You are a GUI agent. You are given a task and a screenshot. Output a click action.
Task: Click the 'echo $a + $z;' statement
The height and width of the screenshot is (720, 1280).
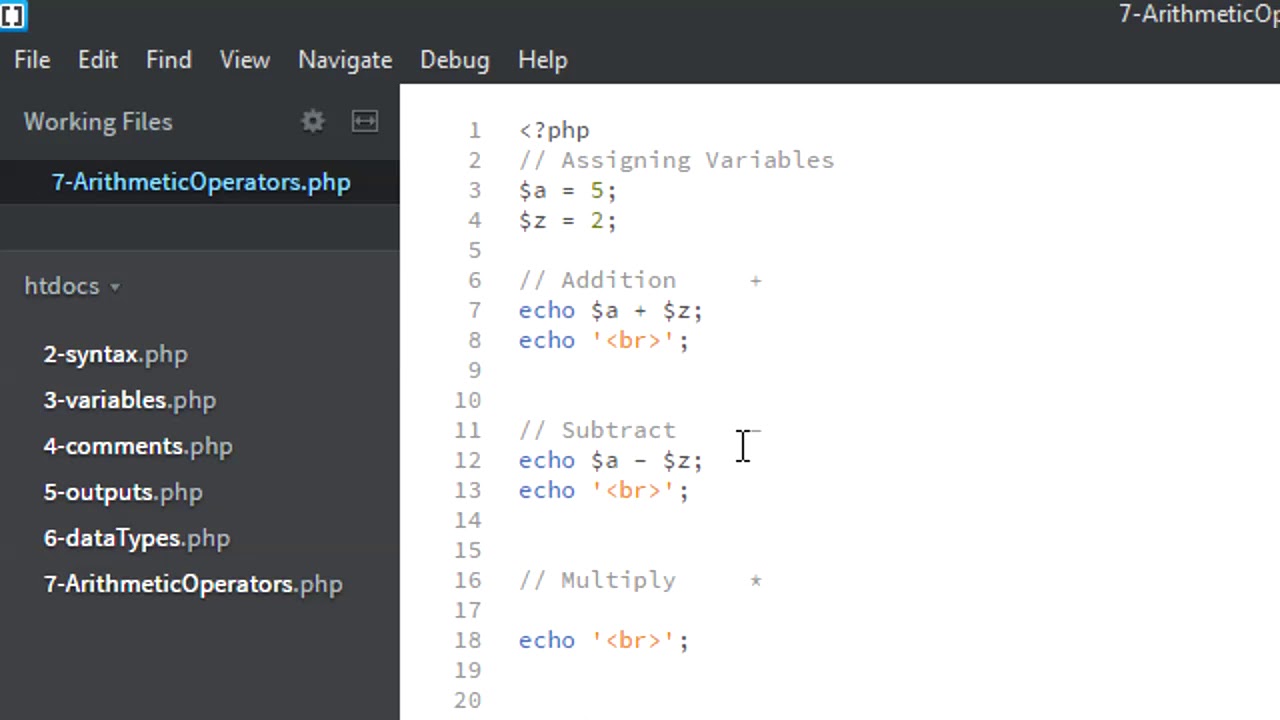pos(611,310)
